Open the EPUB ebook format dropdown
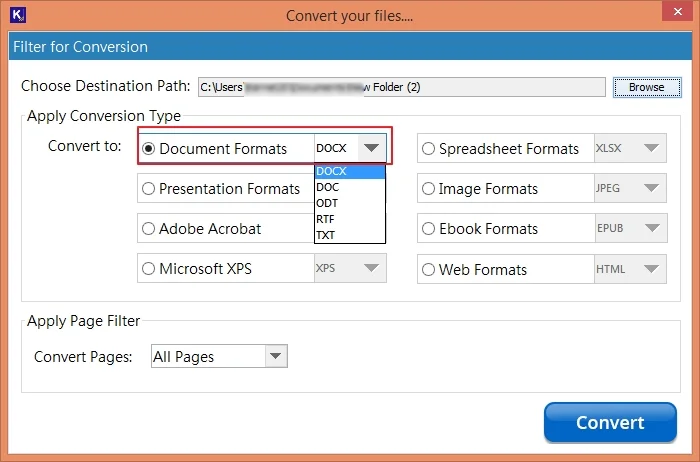Viewport: 700px width, 462px height. click(x=631, y=229)
